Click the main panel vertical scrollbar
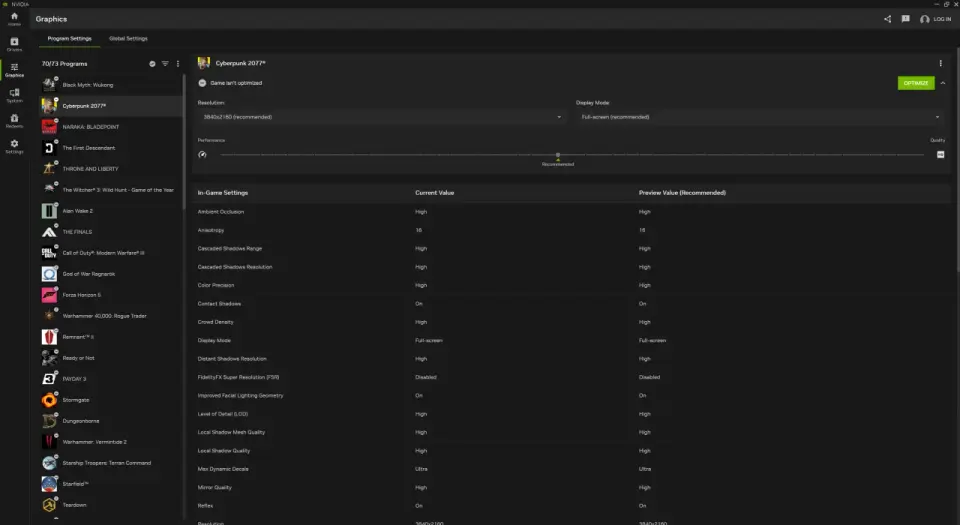960x525 pixels. pyautogui.click(x=958, y=162)
